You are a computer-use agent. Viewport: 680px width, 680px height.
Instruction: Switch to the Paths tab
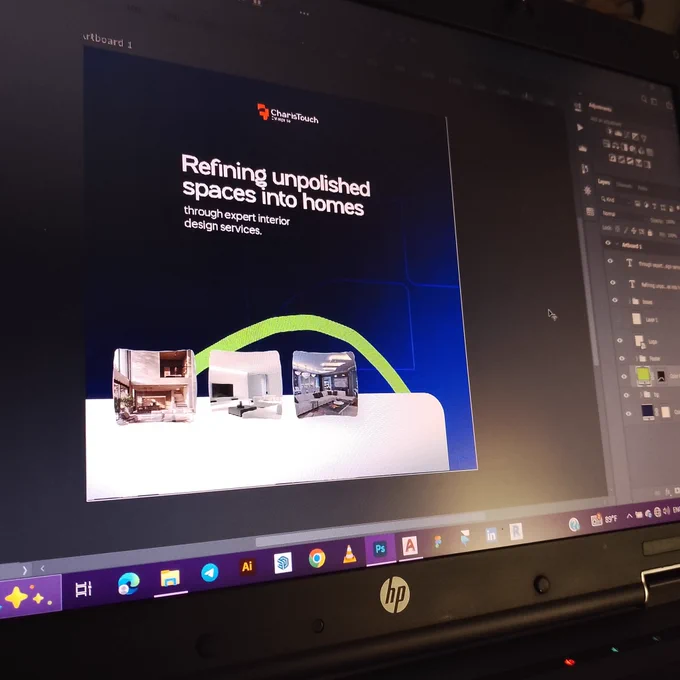(643, 188)
